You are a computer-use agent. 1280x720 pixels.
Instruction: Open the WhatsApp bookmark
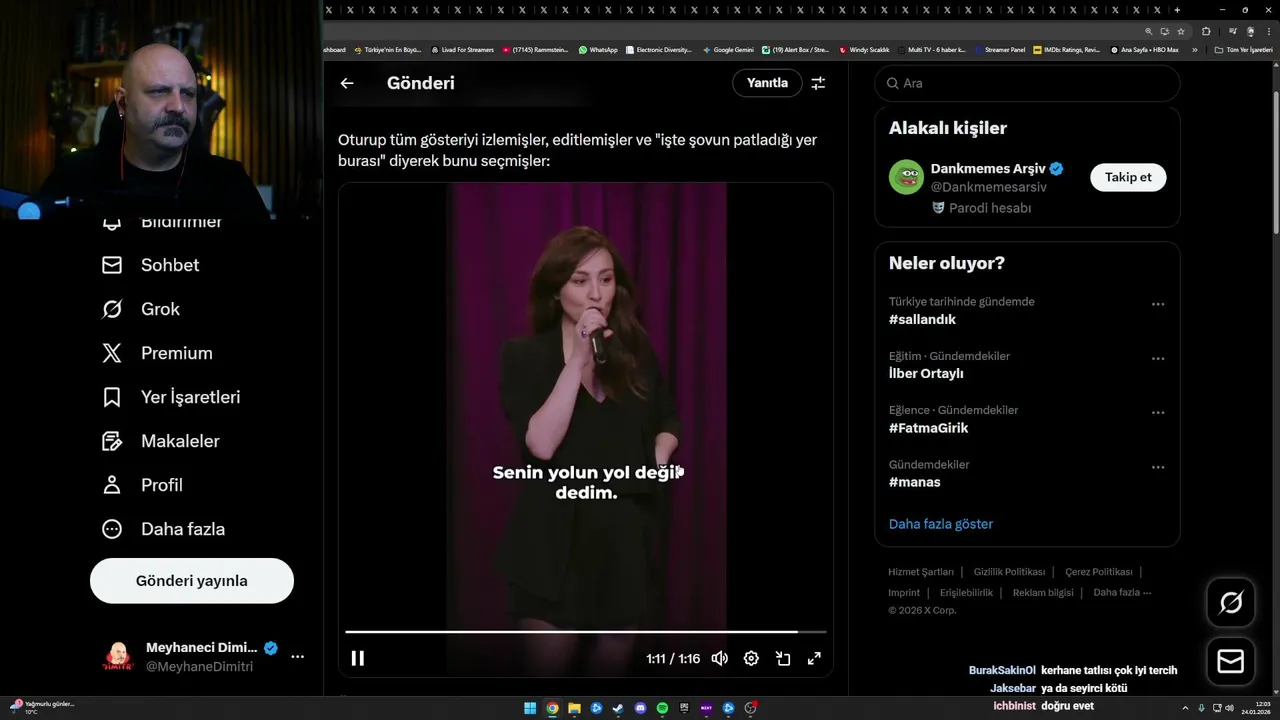click(x=598, y=49)
